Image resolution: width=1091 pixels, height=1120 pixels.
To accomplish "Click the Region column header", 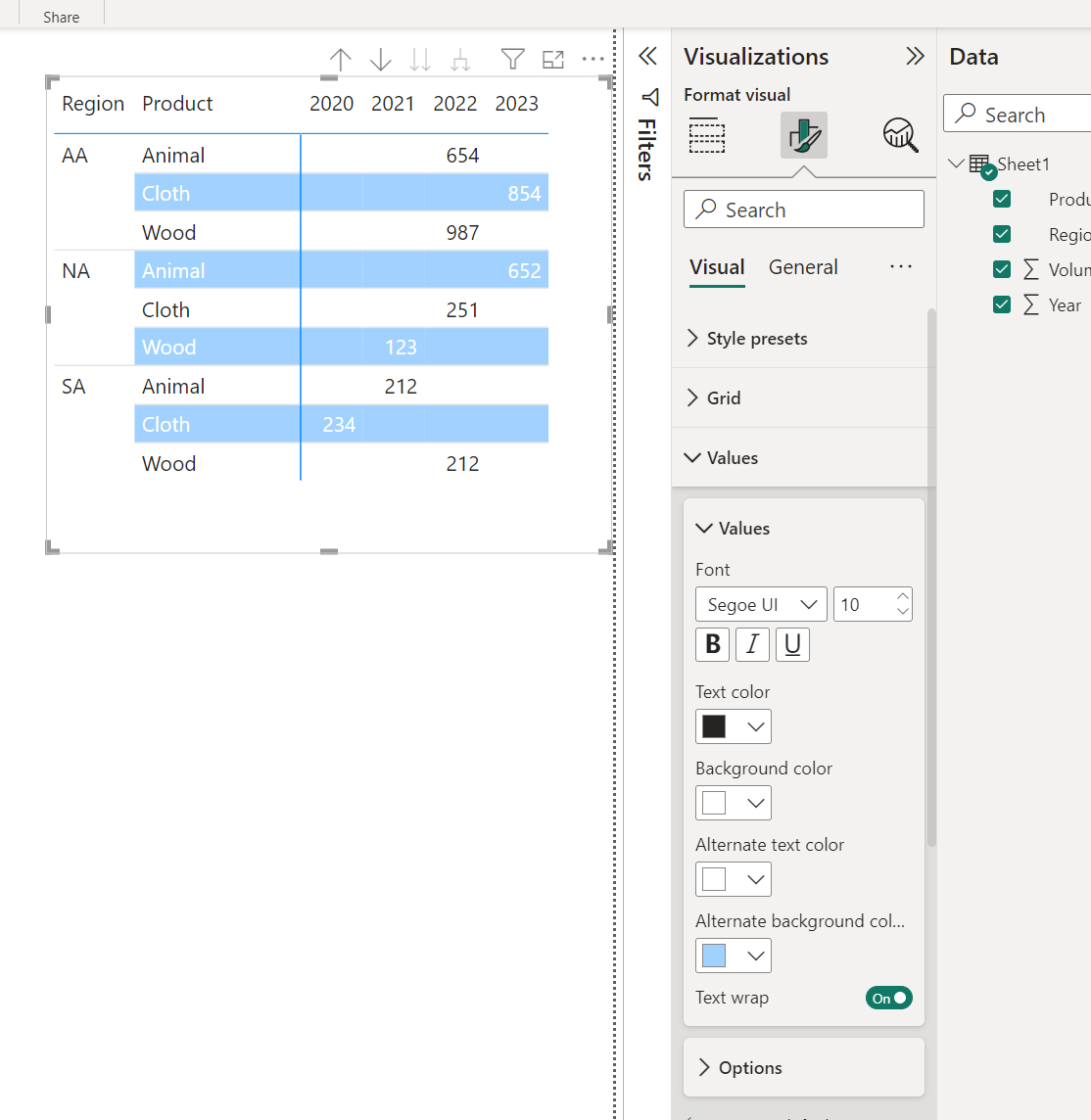I will click(93, 105).
